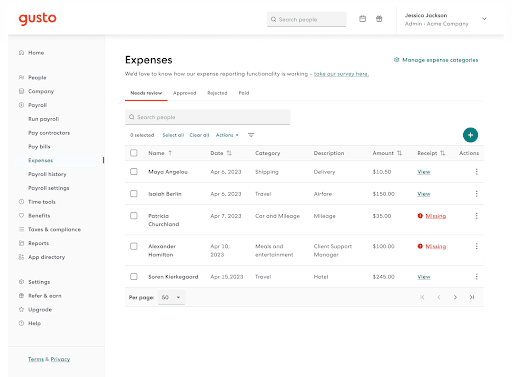Open Payroll history in sidebar

[47, 174]
